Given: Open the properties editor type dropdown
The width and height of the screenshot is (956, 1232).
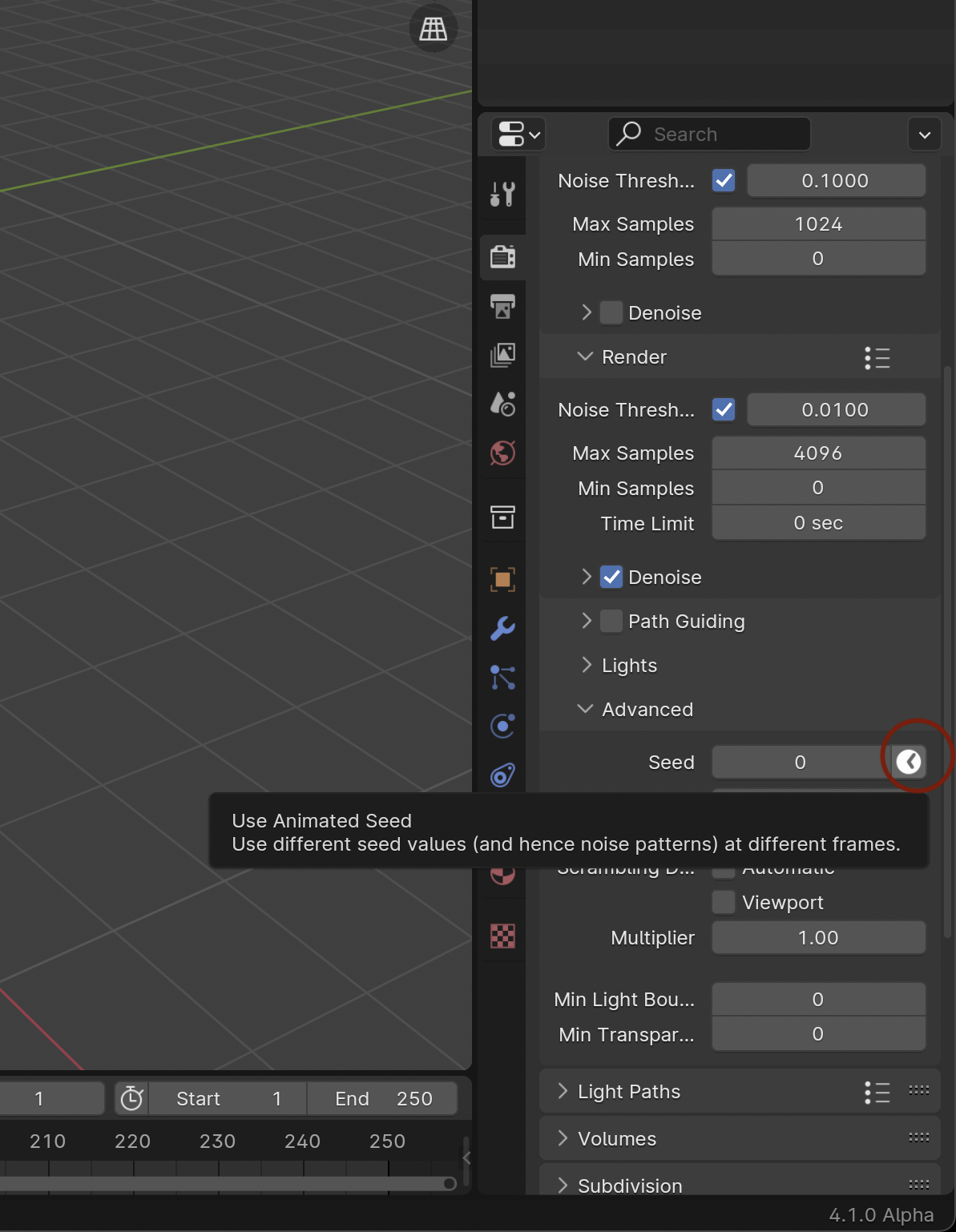Looking at the screenshot, I should click(519, 135).
